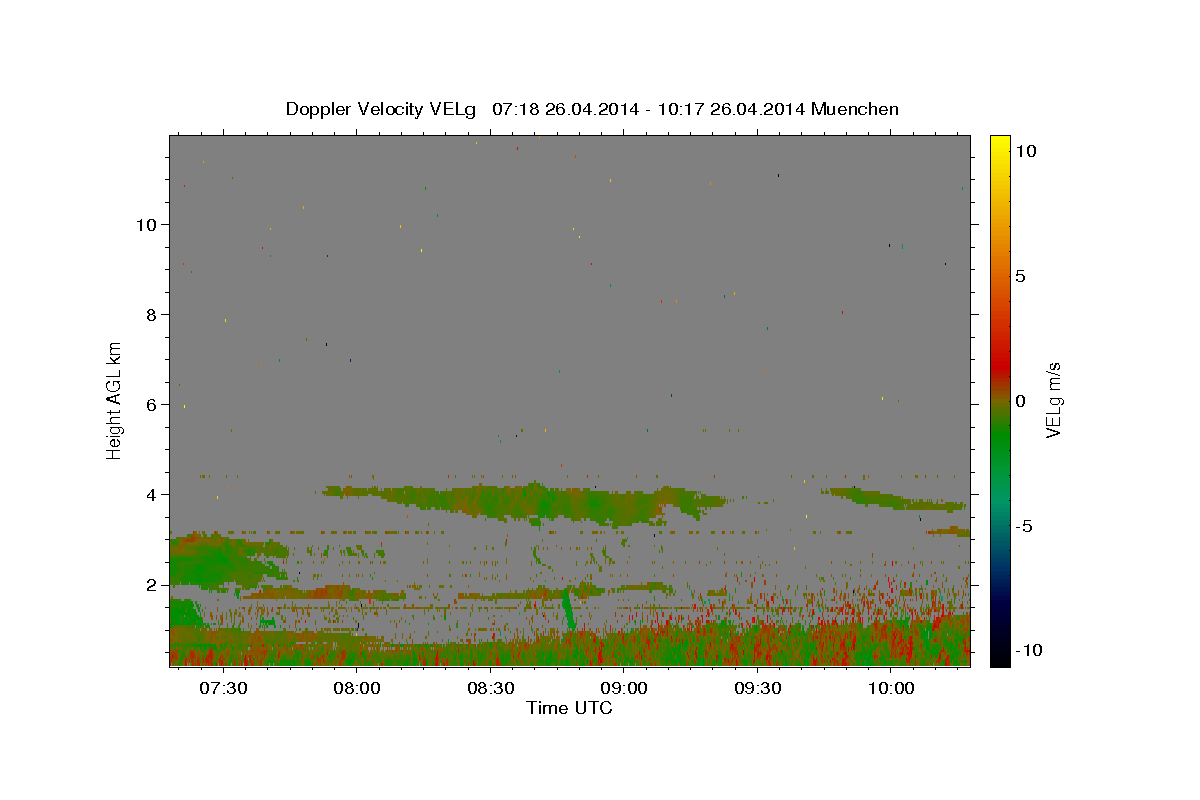Click the height axis label 10
The width and height of the screenshot is (1200, 800).
pyautogui.click(x=146, y=224)
